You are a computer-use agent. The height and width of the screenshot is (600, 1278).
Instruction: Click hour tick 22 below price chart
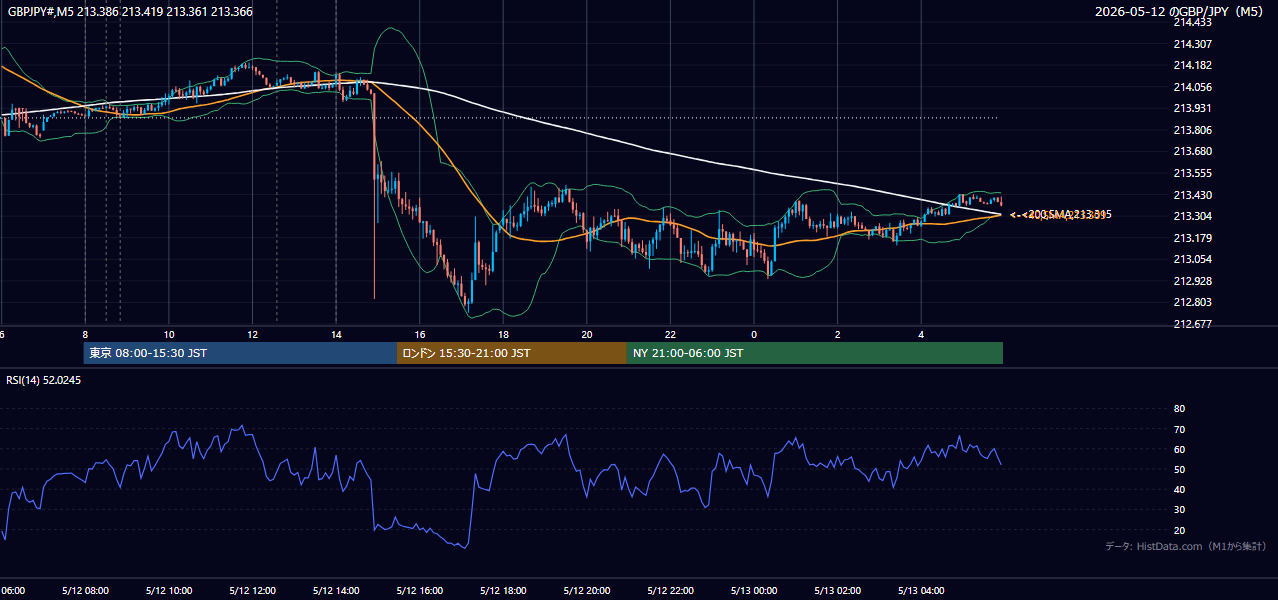[x=671, y=334]
